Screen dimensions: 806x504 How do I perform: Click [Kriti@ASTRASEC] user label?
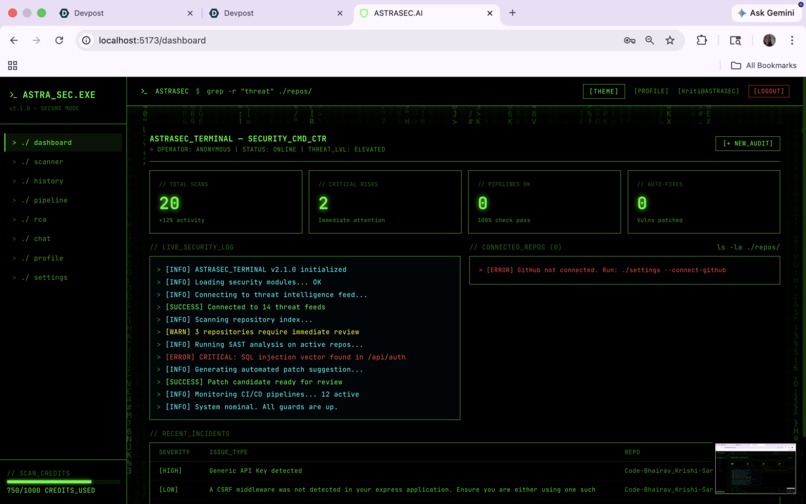pyautogui.click(x=708, y=91)
